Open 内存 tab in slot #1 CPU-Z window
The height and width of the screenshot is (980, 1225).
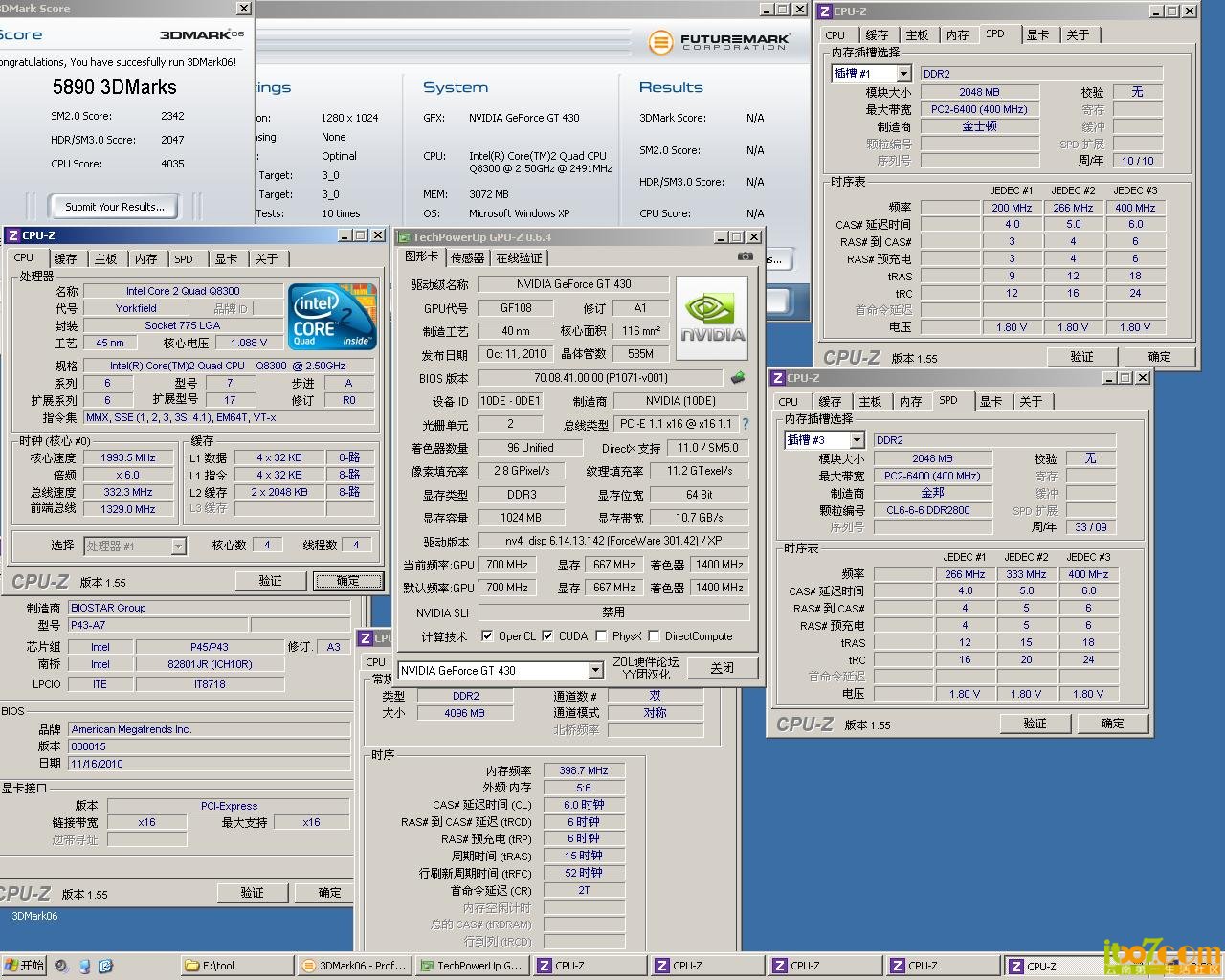[958, 34]
